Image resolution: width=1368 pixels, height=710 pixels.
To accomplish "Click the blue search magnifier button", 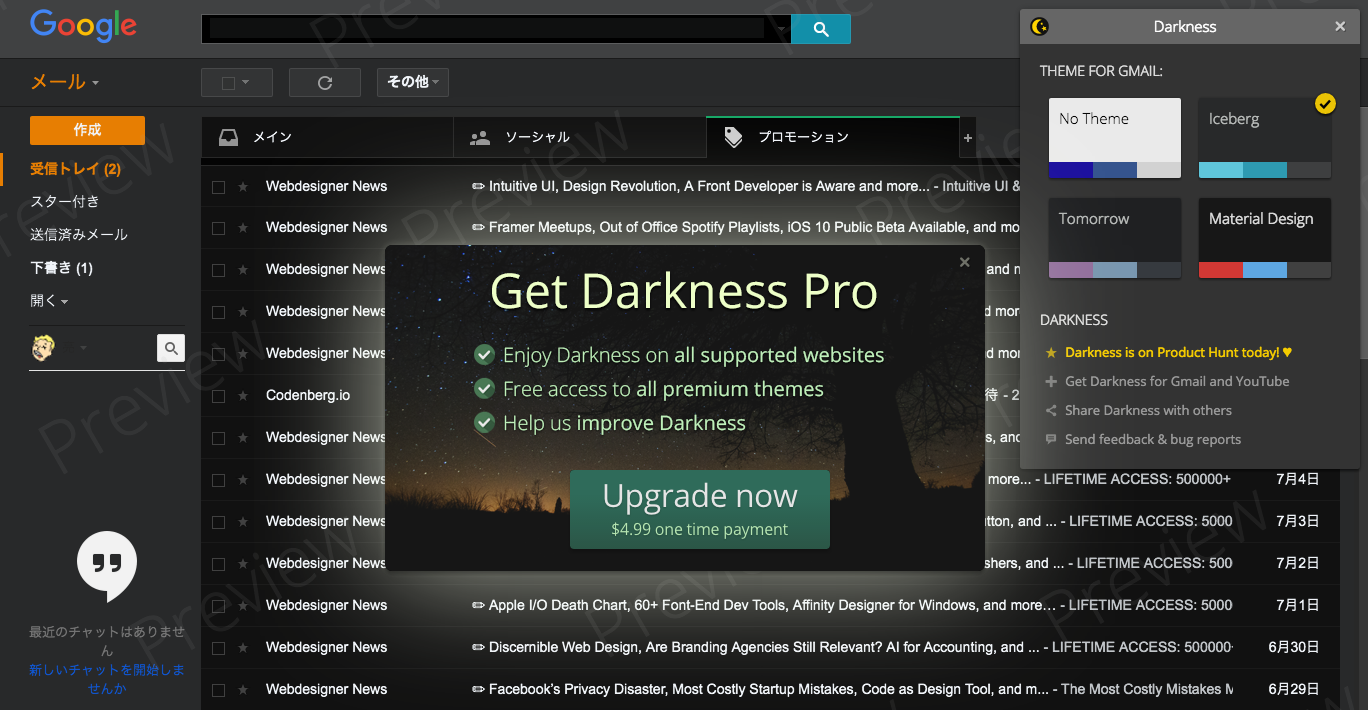I will [x=820, y=29].
